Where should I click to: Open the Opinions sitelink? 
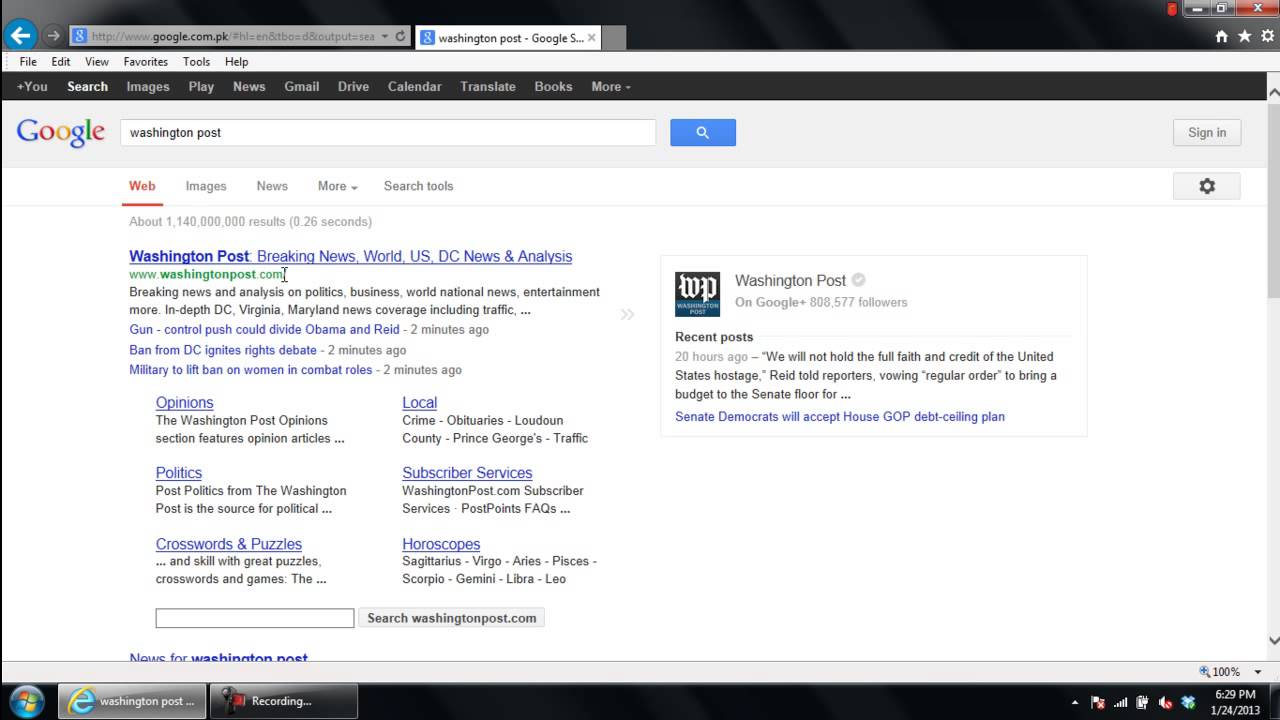185,402
